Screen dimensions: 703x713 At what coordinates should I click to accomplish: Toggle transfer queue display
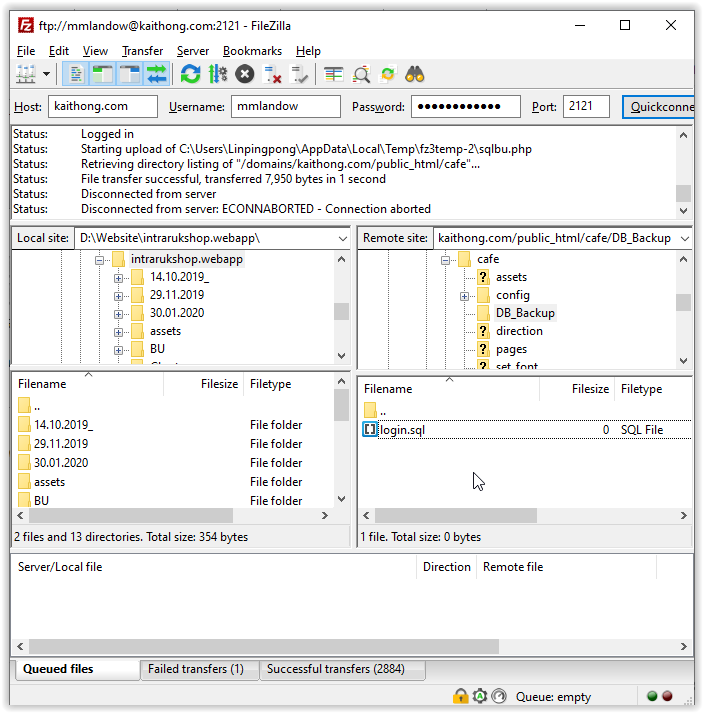(x=156, y=74)
